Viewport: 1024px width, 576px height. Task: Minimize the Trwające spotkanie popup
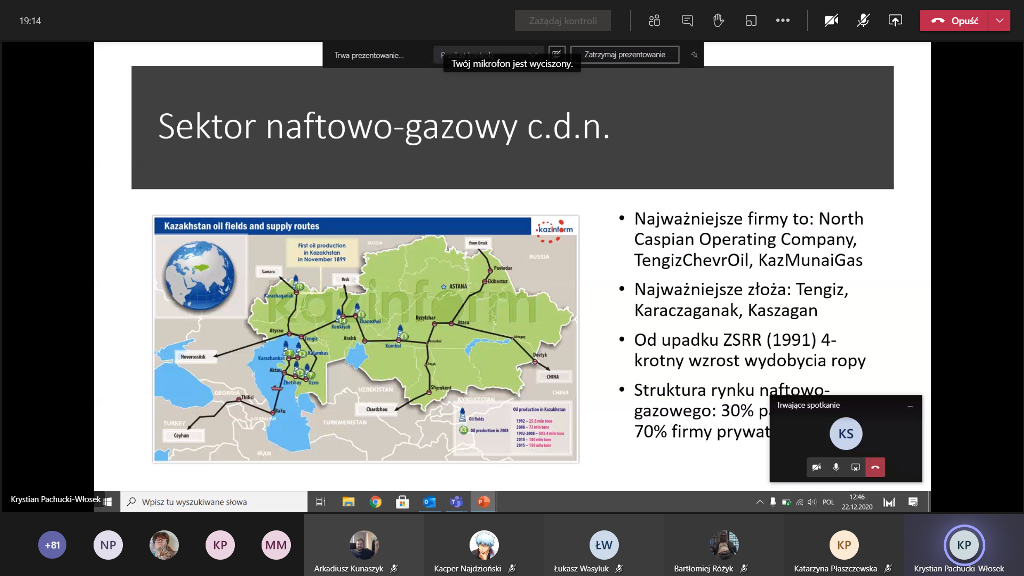(910, 406)
